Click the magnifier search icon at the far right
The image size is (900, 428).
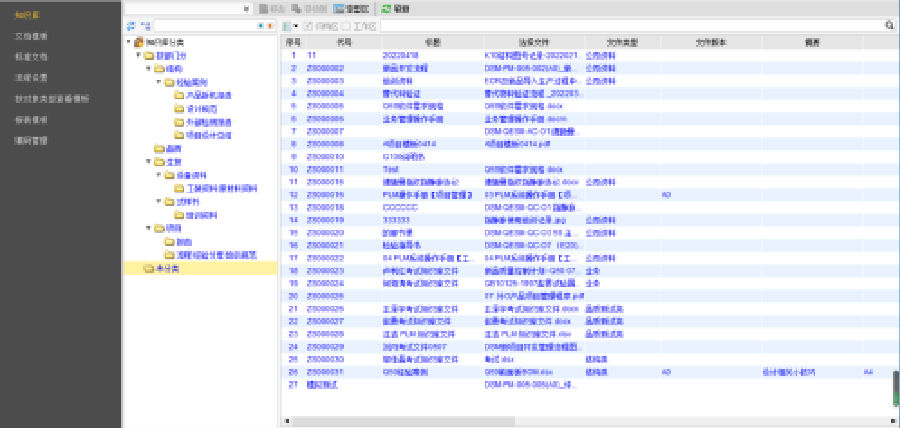click(888, 24)
